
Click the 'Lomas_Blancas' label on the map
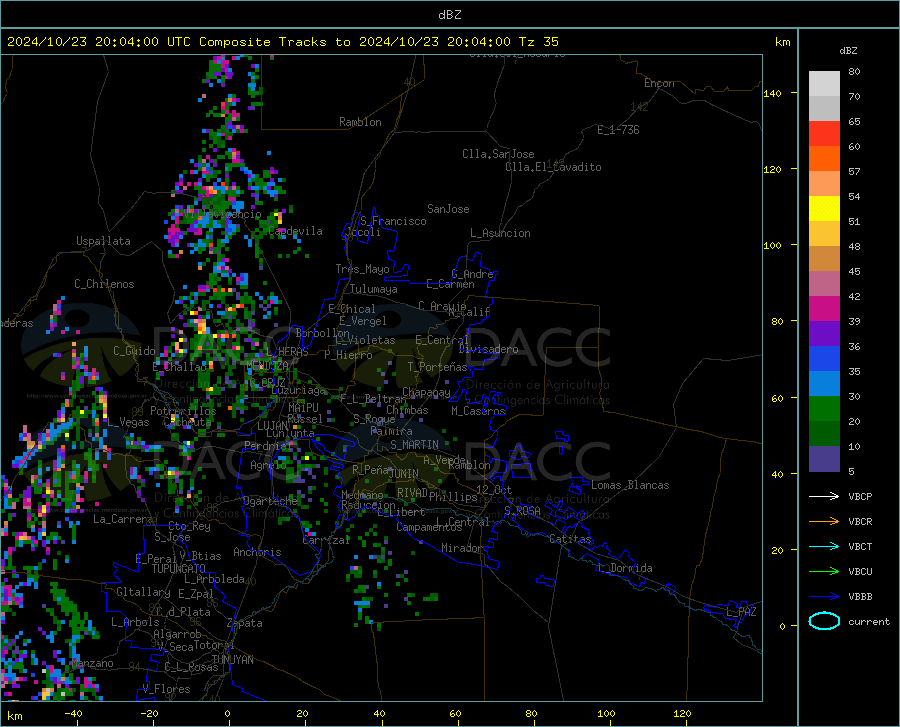pyautogui.click(x=630, y=485)
